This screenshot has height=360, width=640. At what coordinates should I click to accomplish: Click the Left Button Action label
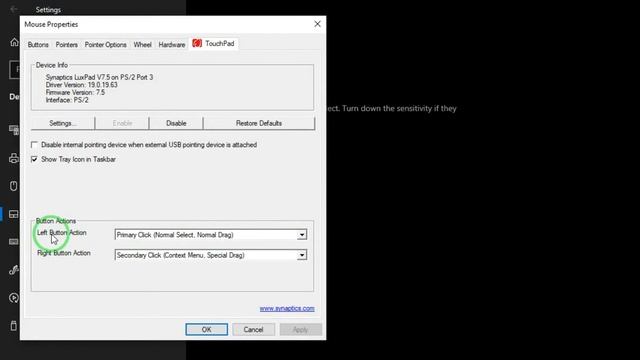pyautogui.click(x=62, y=233)
